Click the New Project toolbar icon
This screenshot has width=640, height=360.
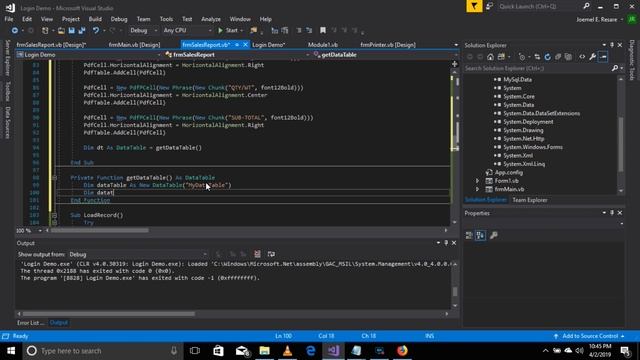pyautogui.click(x=45, y=31)
